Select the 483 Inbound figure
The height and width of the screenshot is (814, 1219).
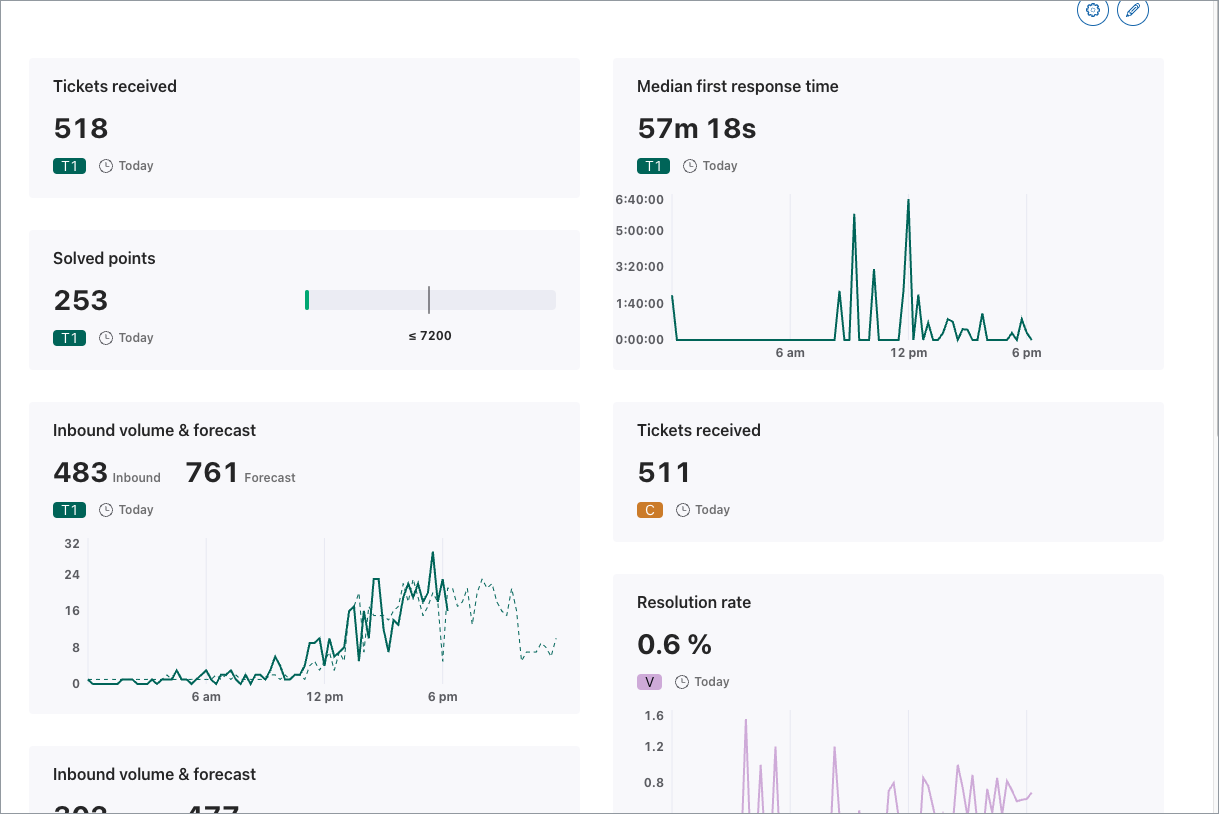pos(80,473)
